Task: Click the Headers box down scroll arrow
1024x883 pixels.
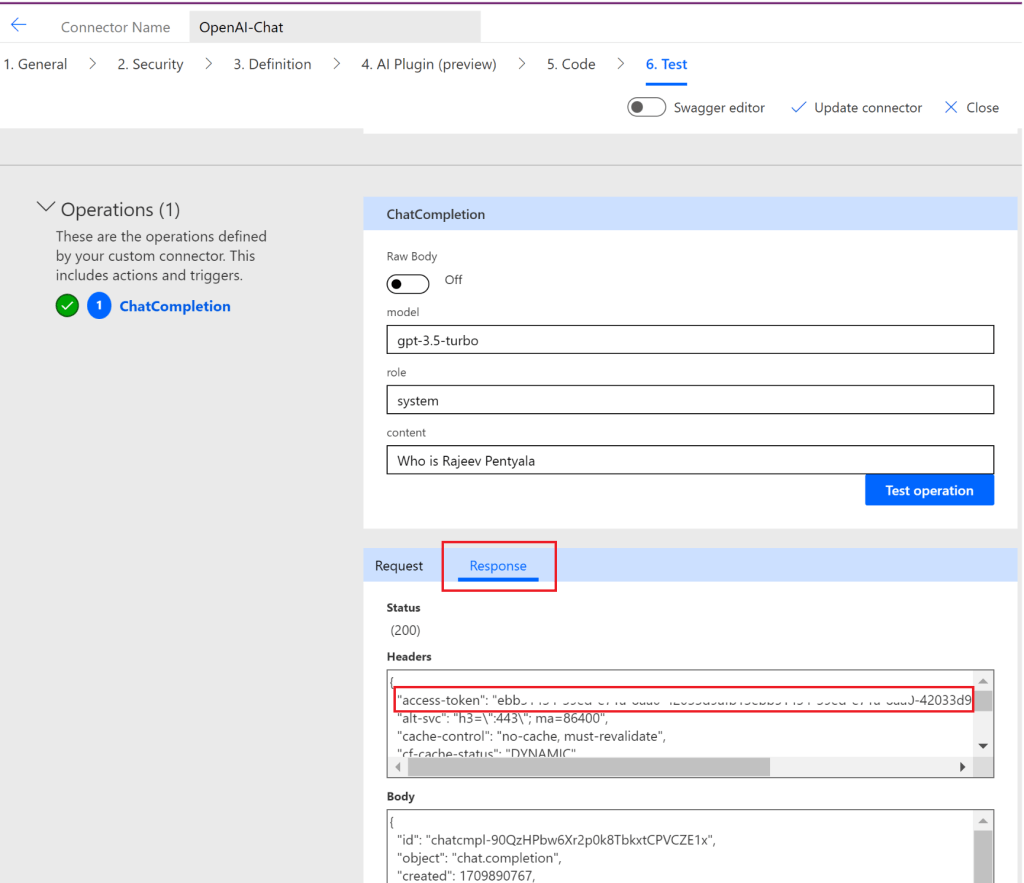Action: point(982,745)
